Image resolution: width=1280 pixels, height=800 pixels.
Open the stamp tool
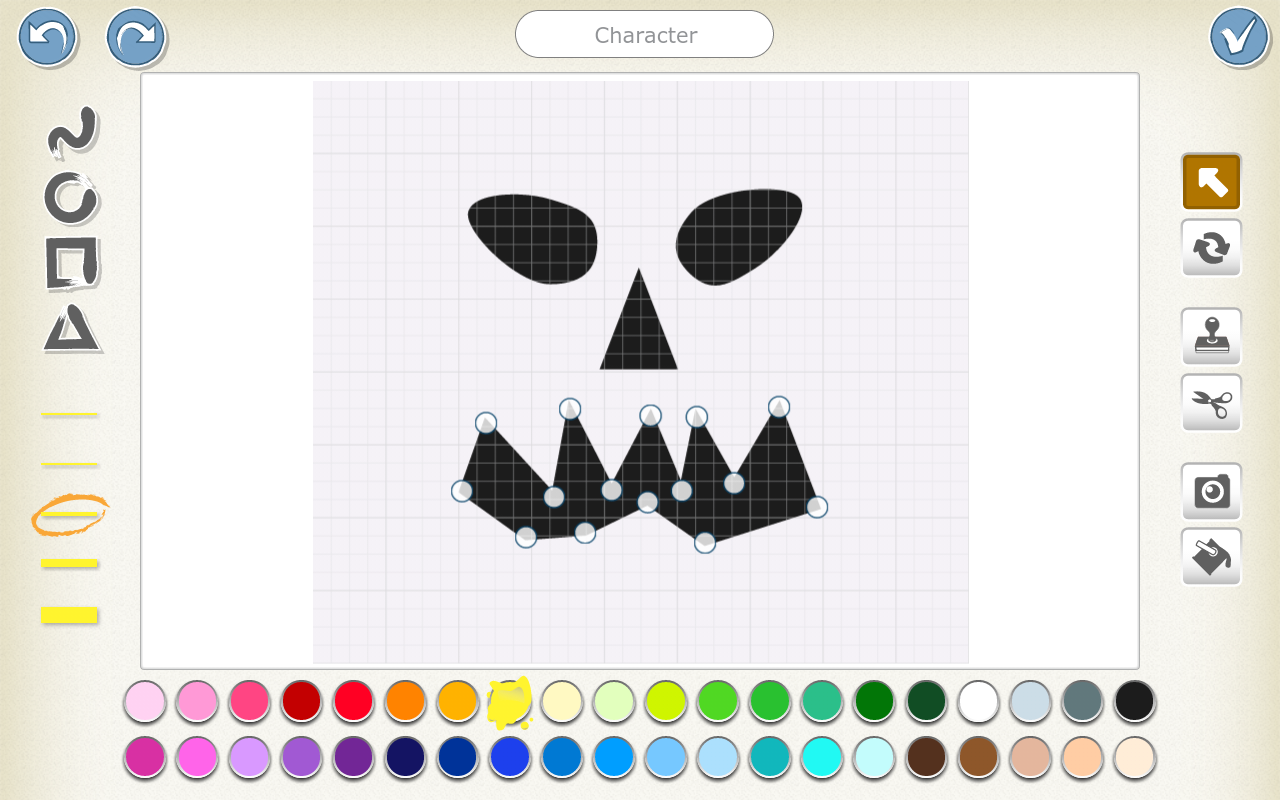(1211, 336)
